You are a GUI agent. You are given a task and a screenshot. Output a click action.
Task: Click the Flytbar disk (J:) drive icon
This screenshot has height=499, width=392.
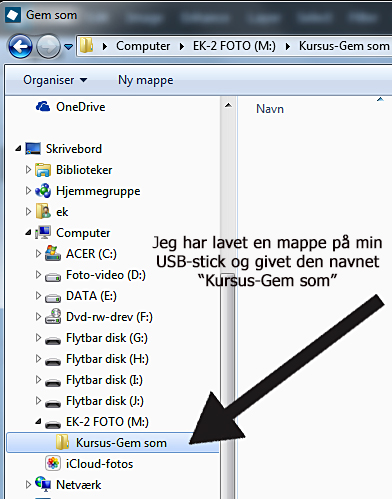click(x=53, y=403)
